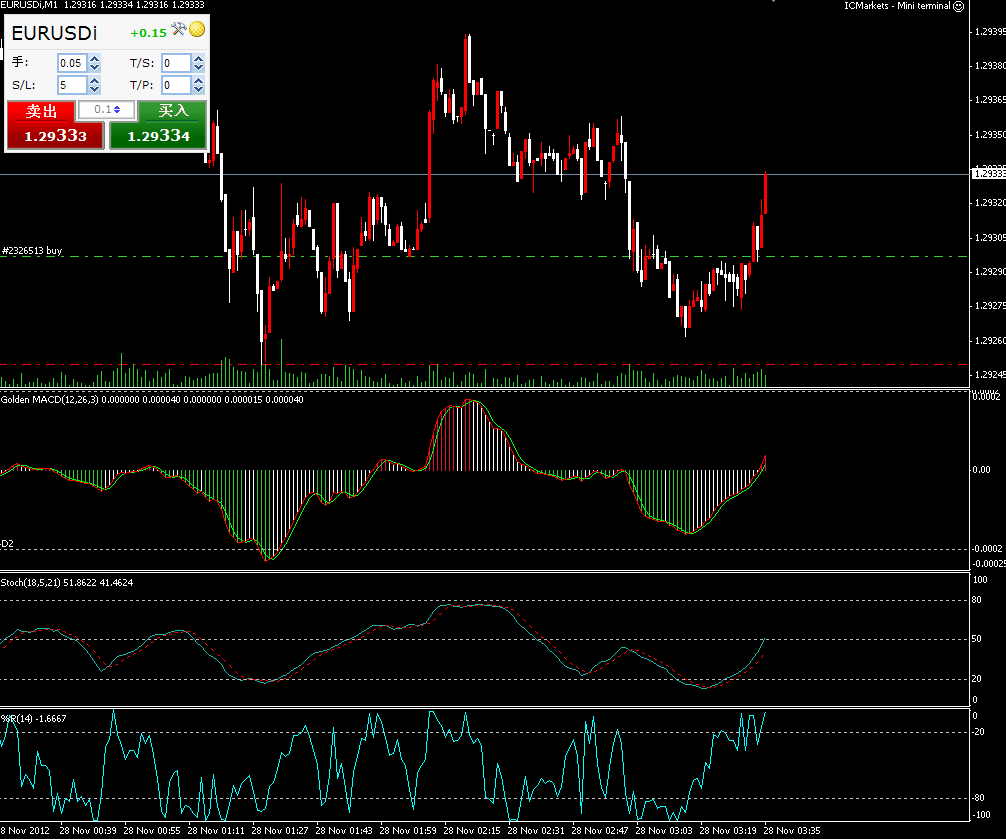This screenshot has height=839, width=1006.
Task: Click the green 买入 buy button
Action: point(173,111)
